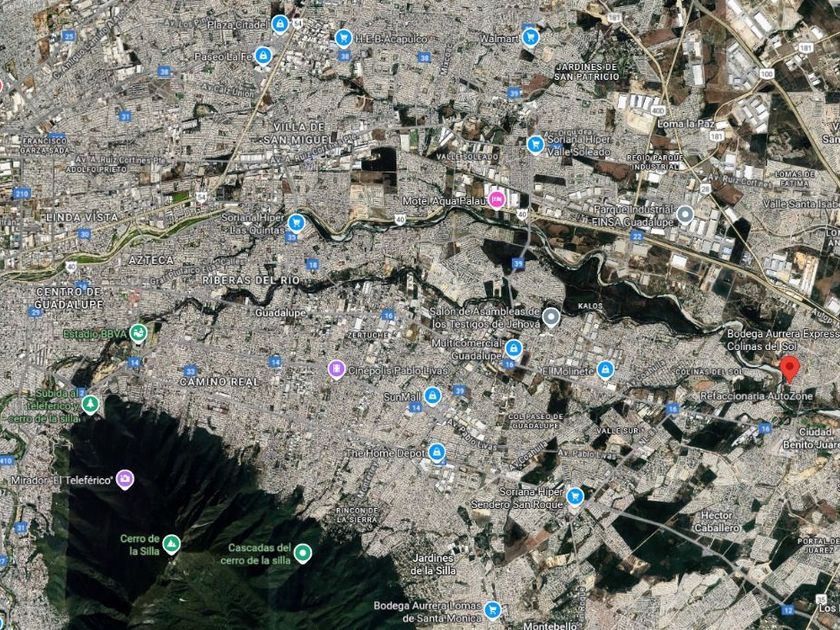Click the Centro de Guadalupe label
The height and width of the screenshot is (630, 840).
69,298
